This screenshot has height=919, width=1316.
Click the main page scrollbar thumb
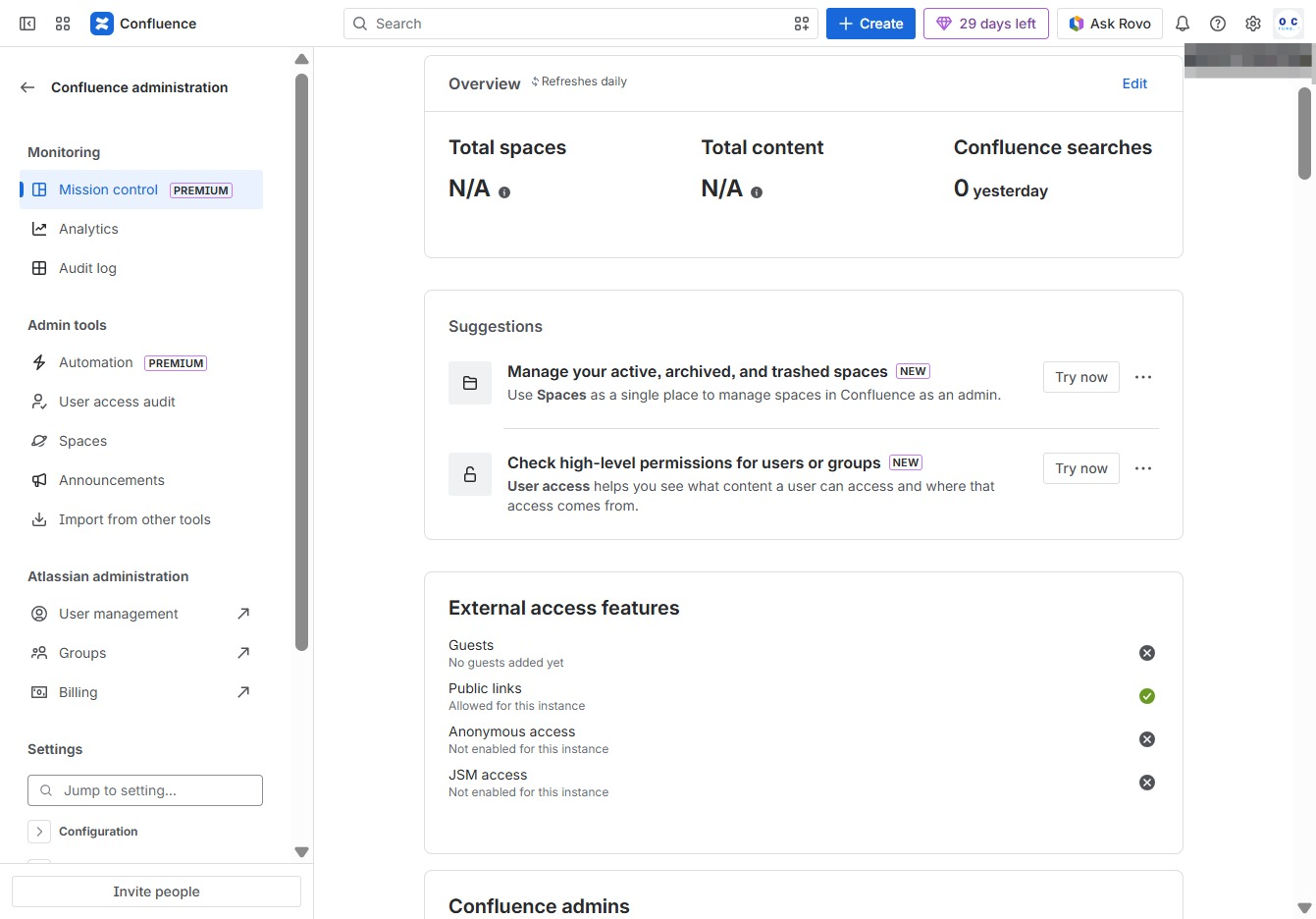click(1304, 134)
